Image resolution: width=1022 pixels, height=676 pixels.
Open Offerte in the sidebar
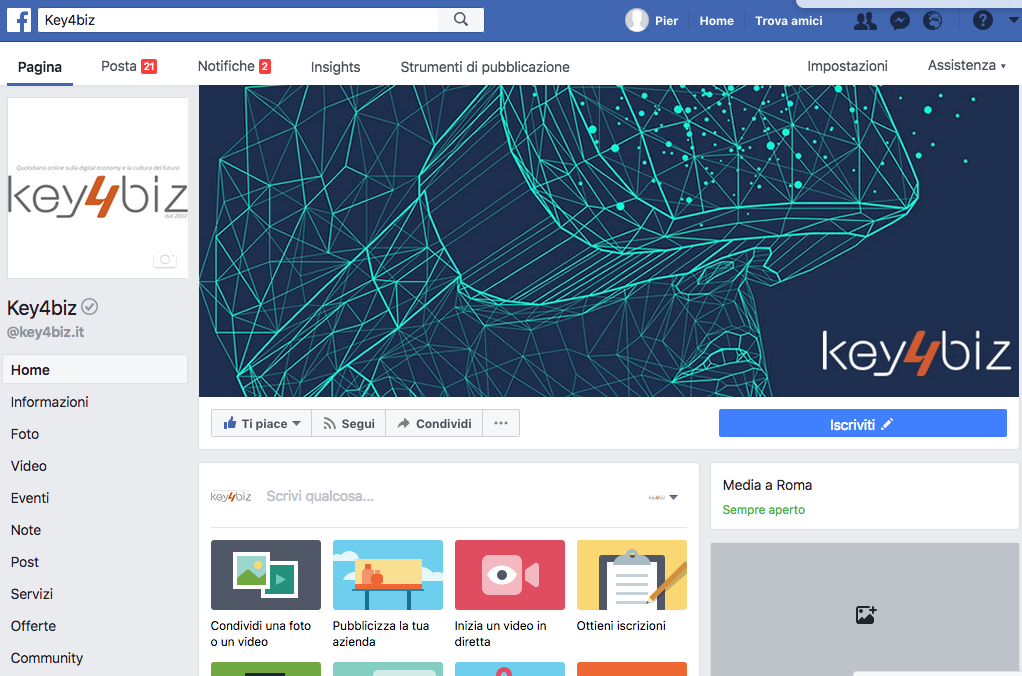coord(33,626)
